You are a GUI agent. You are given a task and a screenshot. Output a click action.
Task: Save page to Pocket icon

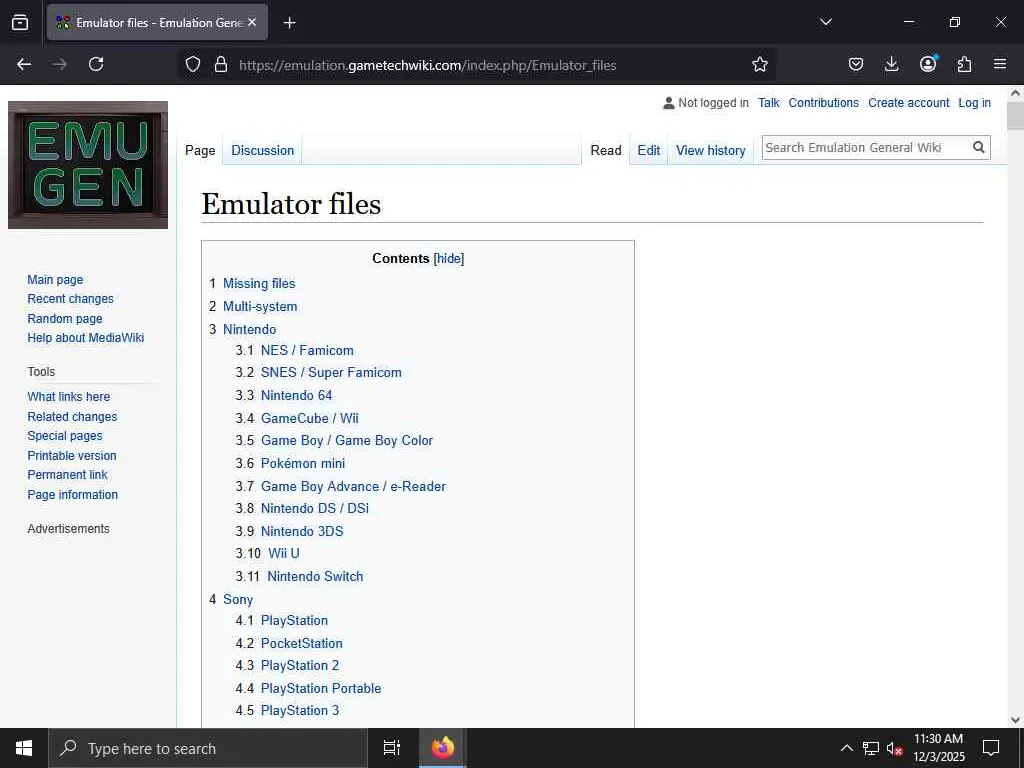click(856, 64)
